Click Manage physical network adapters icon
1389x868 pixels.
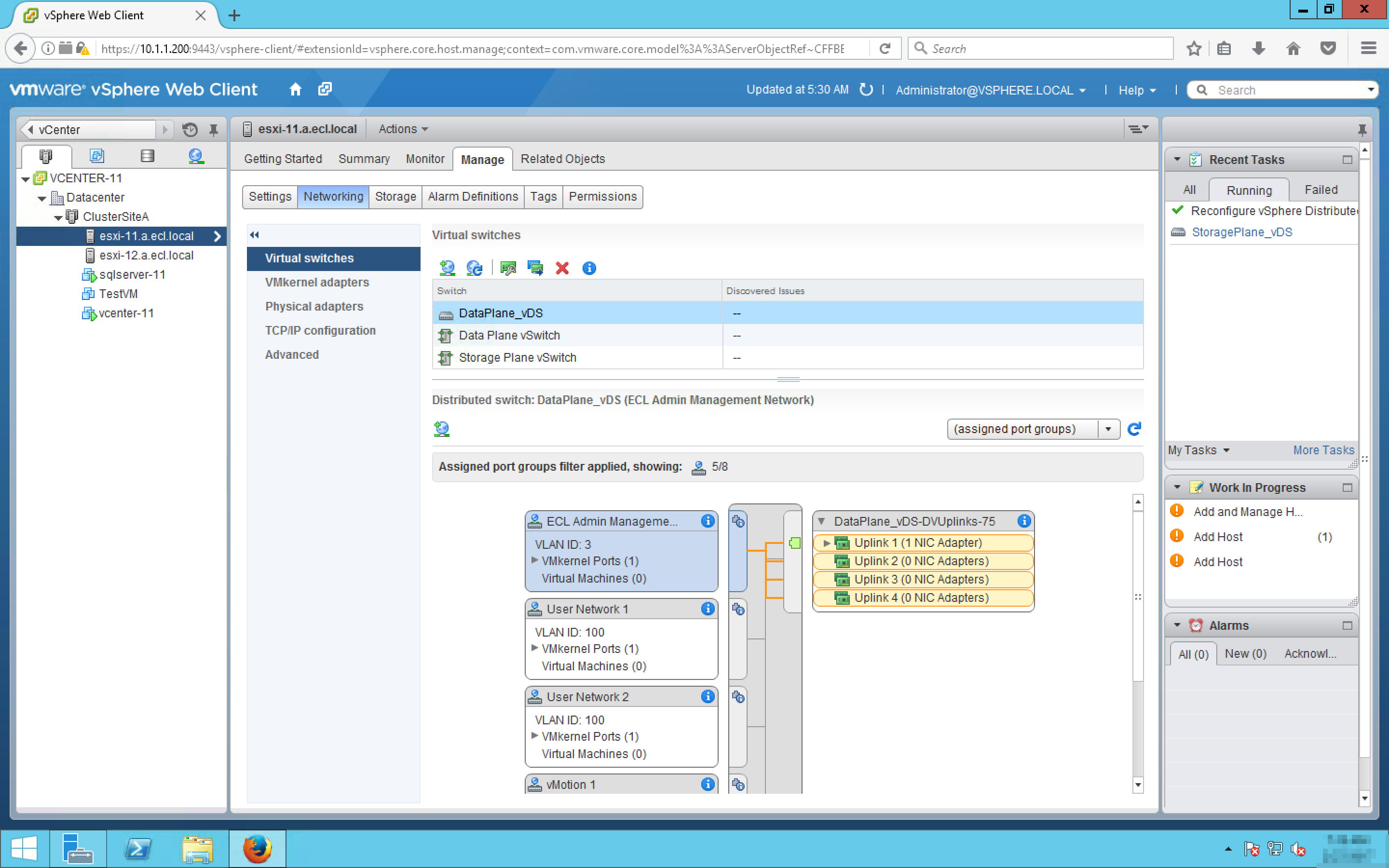pyautogui.click(x=508, y=268)
